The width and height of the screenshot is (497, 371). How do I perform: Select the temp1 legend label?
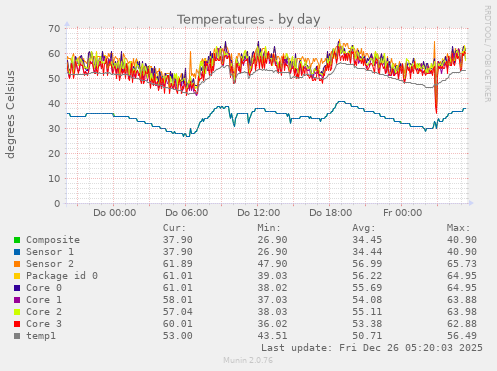(x=41, y=336)
